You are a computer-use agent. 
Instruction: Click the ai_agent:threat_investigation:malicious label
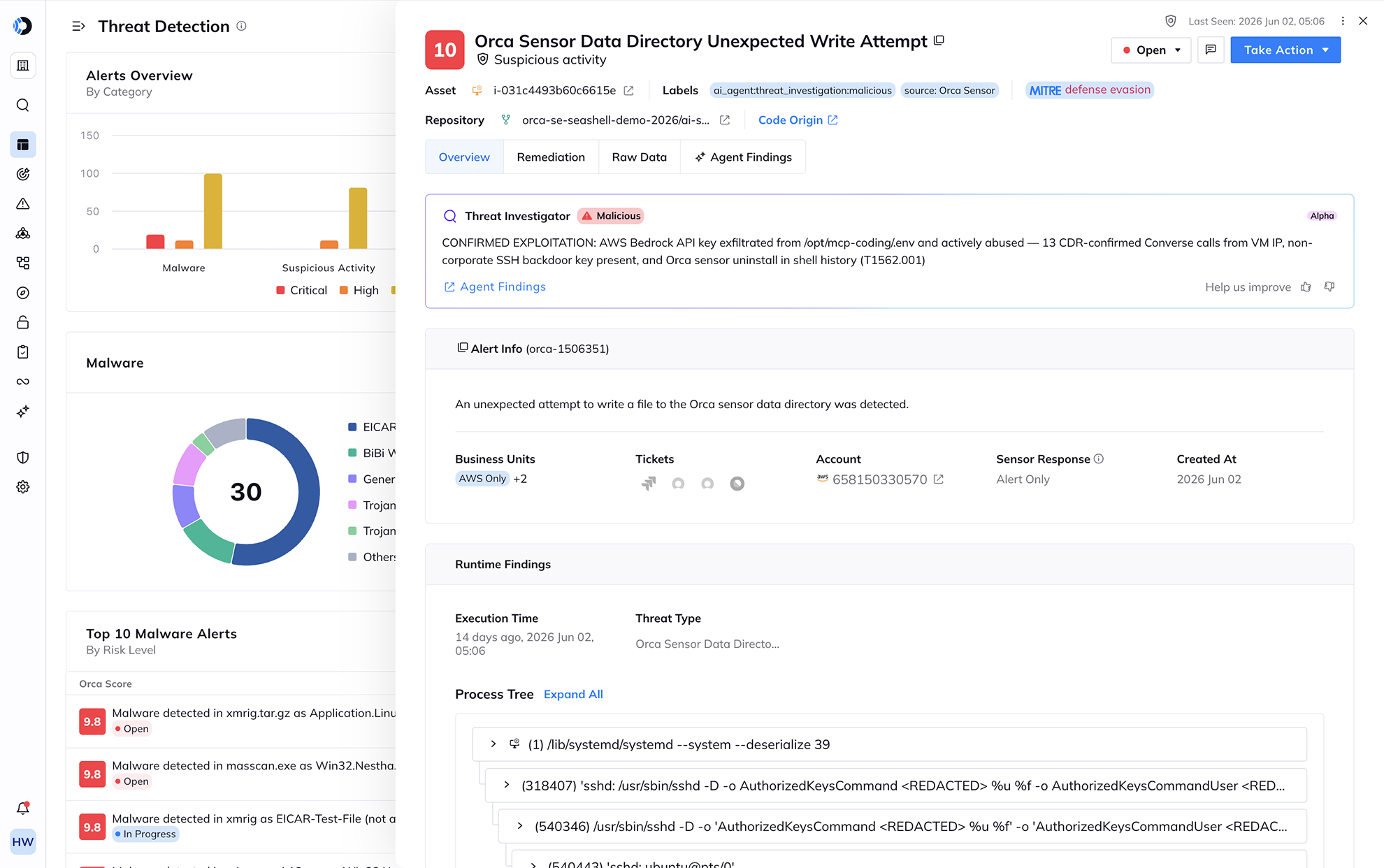click(802, 91)
